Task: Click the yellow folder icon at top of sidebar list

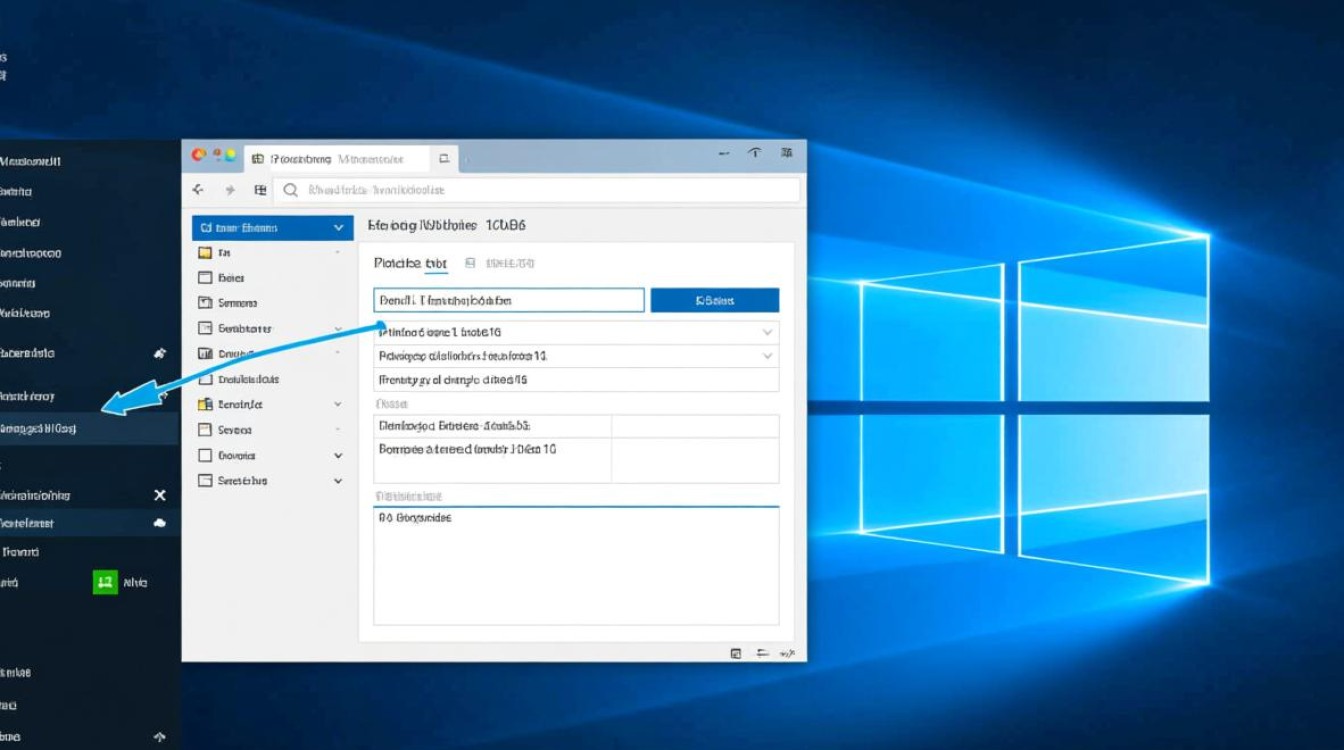Action: 205,253
